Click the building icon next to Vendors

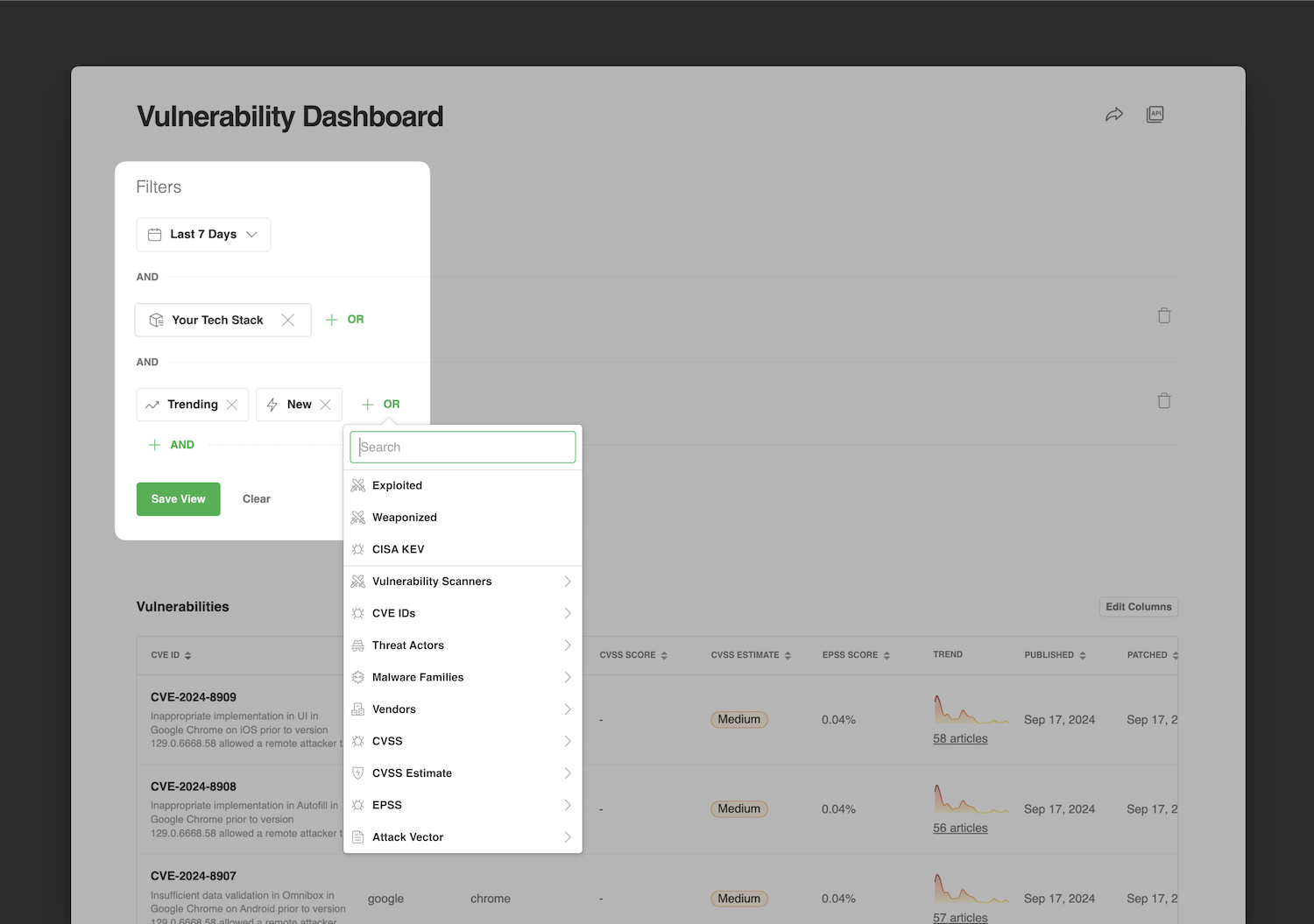click(x=358, y=709)
